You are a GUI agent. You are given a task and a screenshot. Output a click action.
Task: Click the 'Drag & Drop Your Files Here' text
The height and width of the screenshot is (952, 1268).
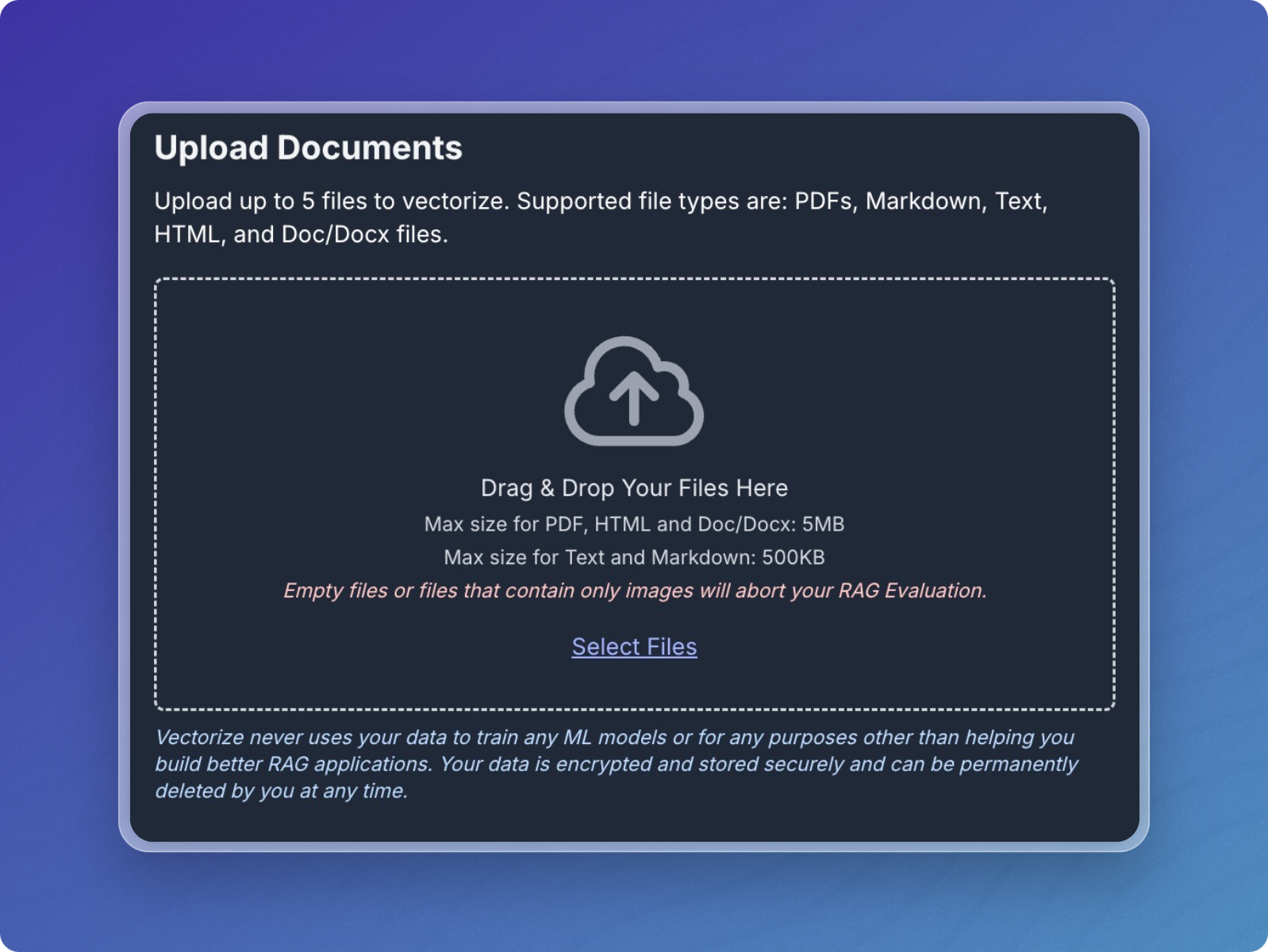[634, 488]
